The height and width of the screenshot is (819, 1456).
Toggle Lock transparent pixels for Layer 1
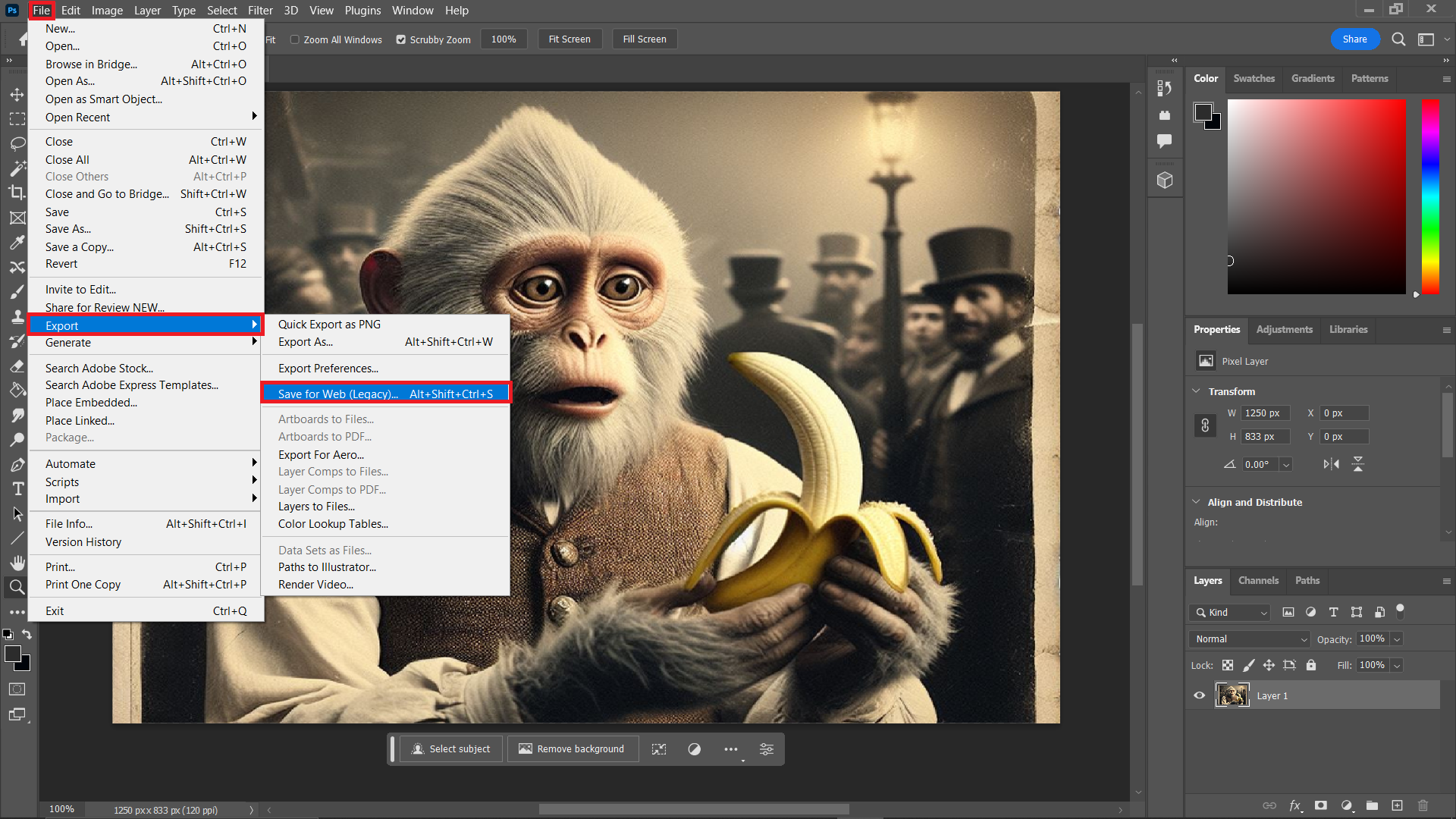point(1228,665)
